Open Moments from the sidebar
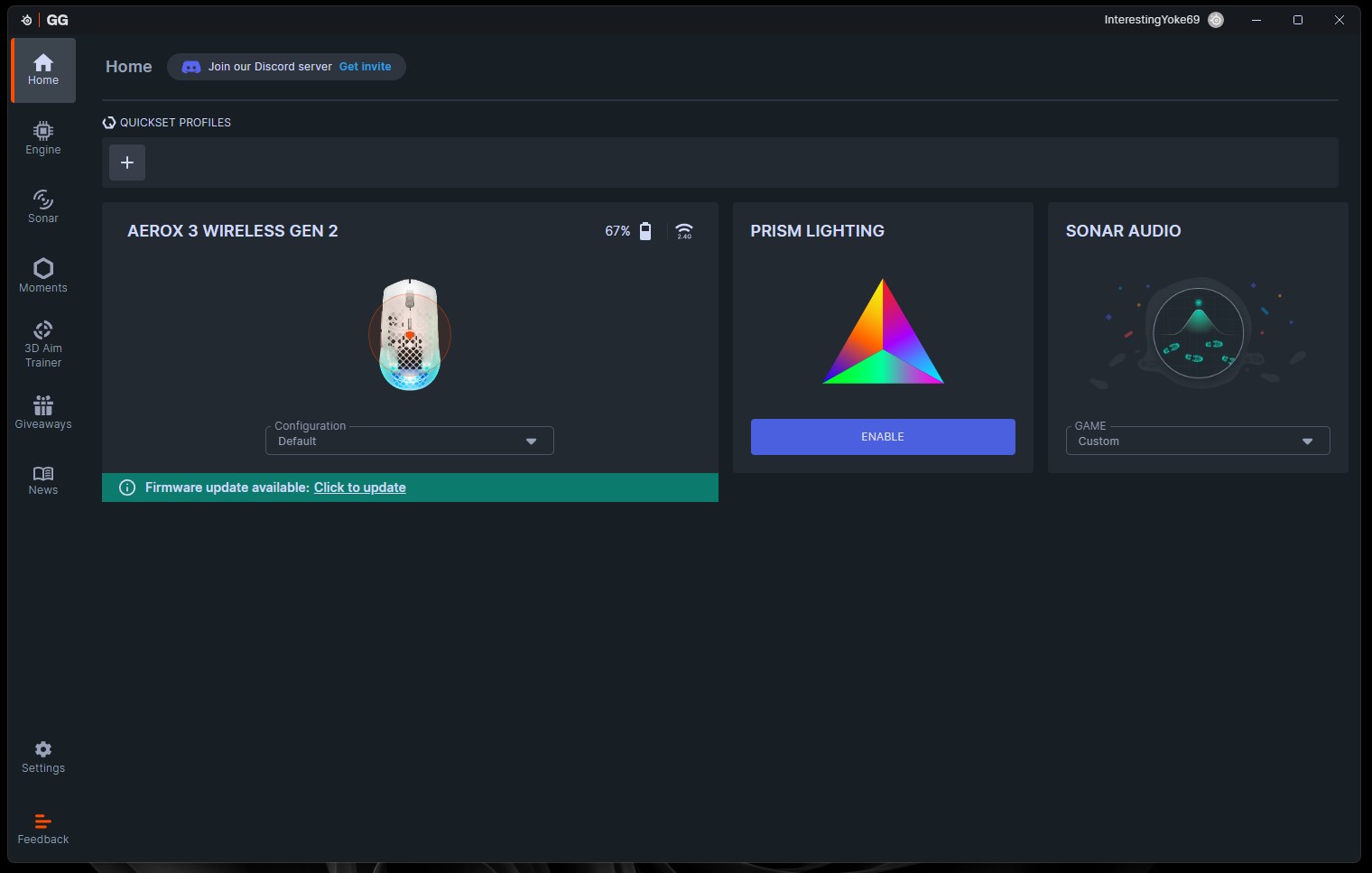Image resolution: width=1372 pixels, height=873 pixels. (x=42, y=275)
